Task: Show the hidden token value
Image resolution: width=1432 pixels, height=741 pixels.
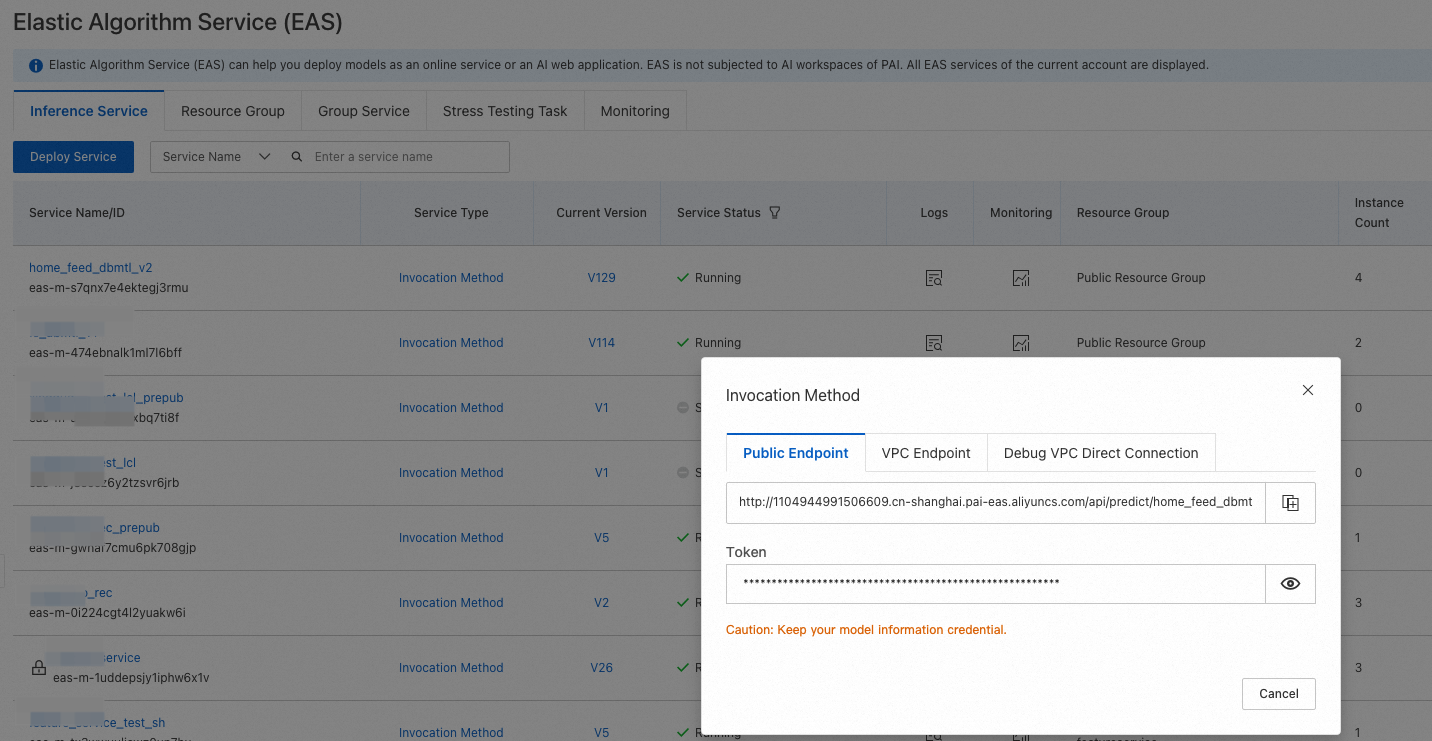Action: [1290, 584]
